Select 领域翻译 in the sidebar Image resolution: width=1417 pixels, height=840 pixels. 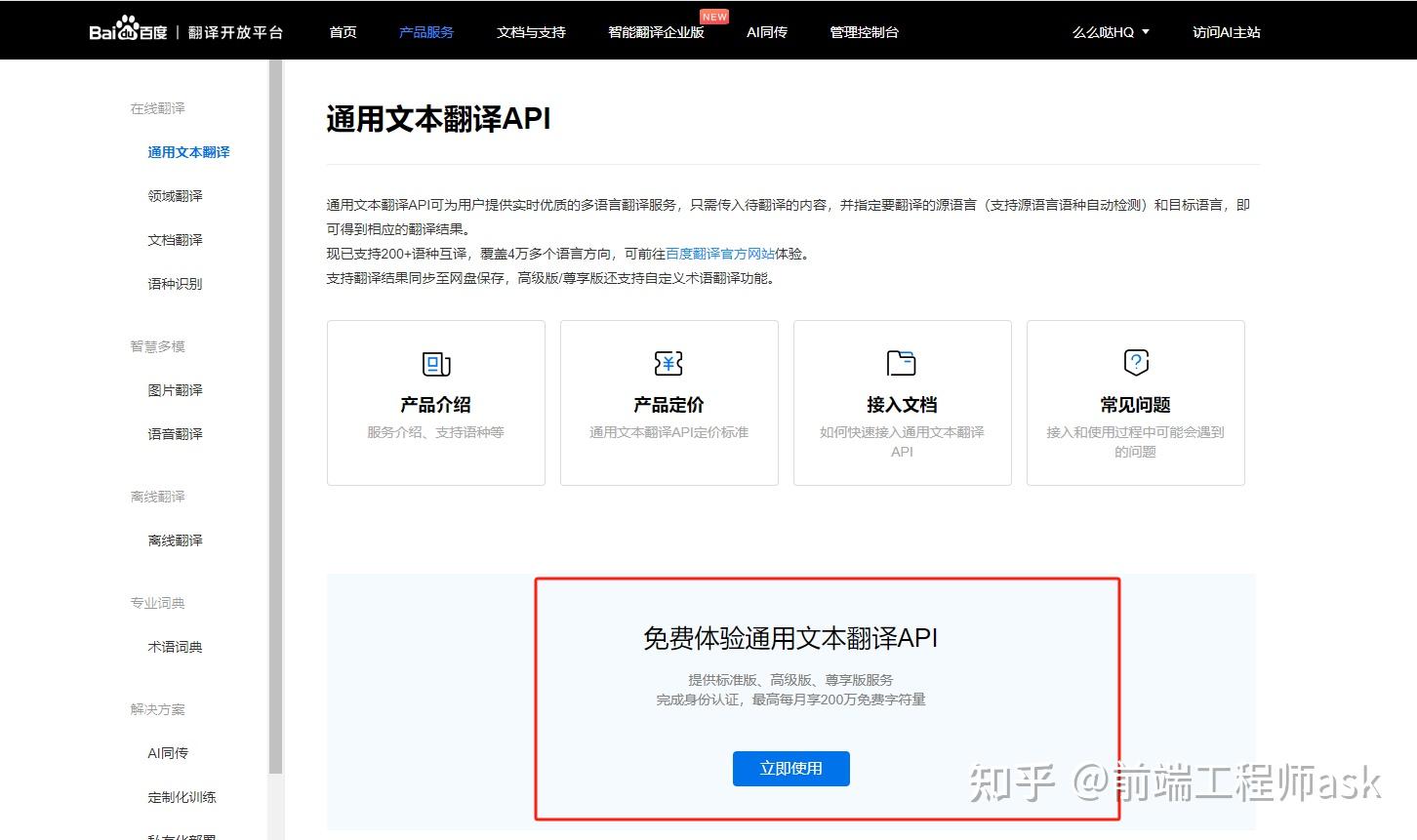pyautogui.click(x=175, y=195)
